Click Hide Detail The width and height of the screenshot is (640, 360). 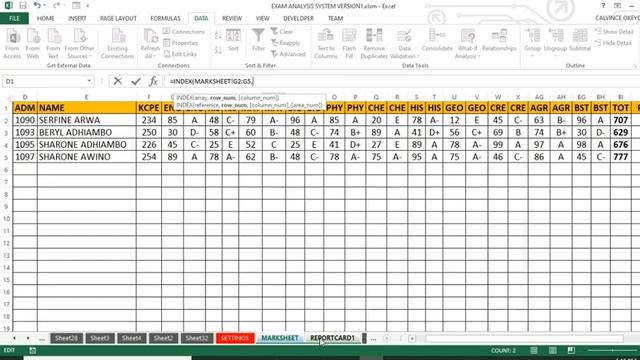613,43
